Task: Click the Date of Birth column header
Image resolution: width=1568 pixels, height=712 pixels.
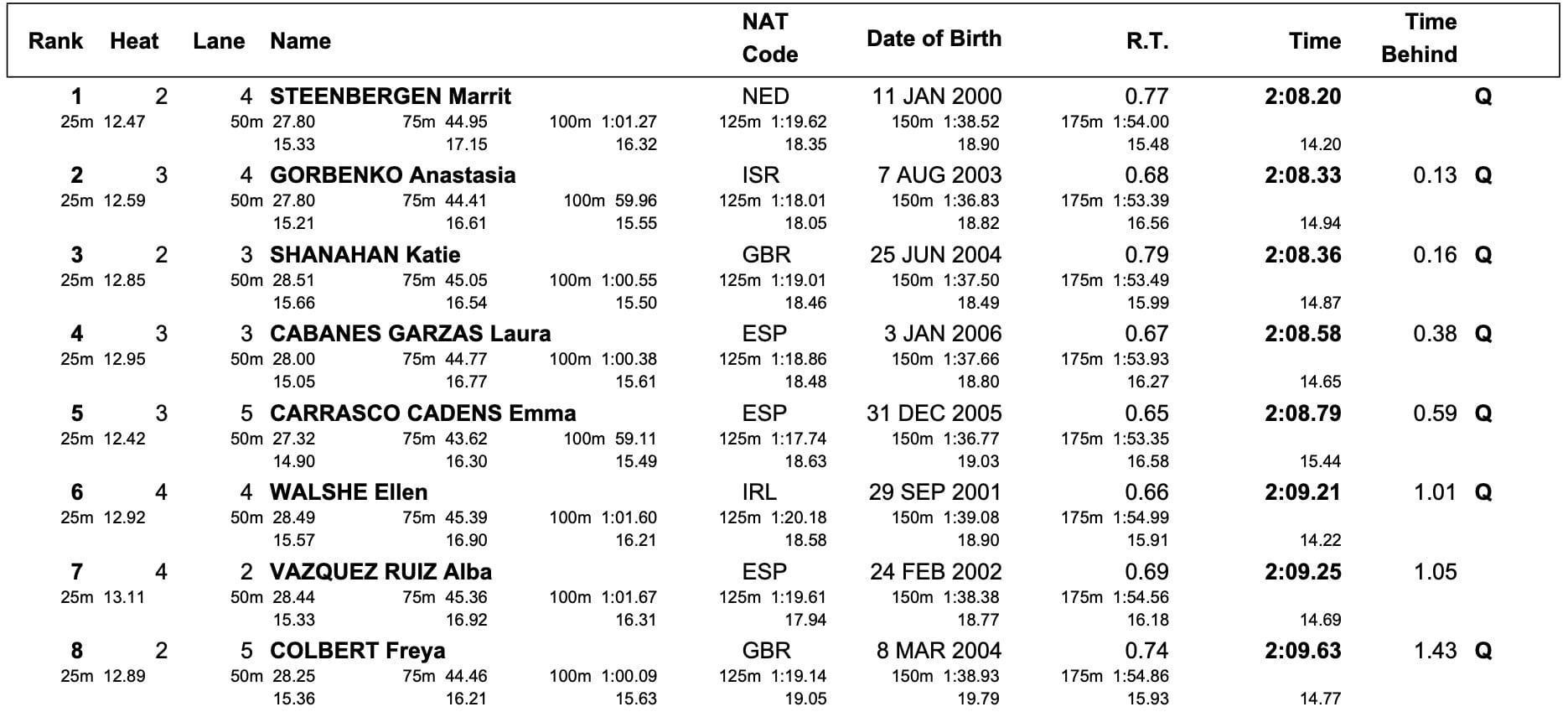Action: pyautogui.click(x=934, y=39)
